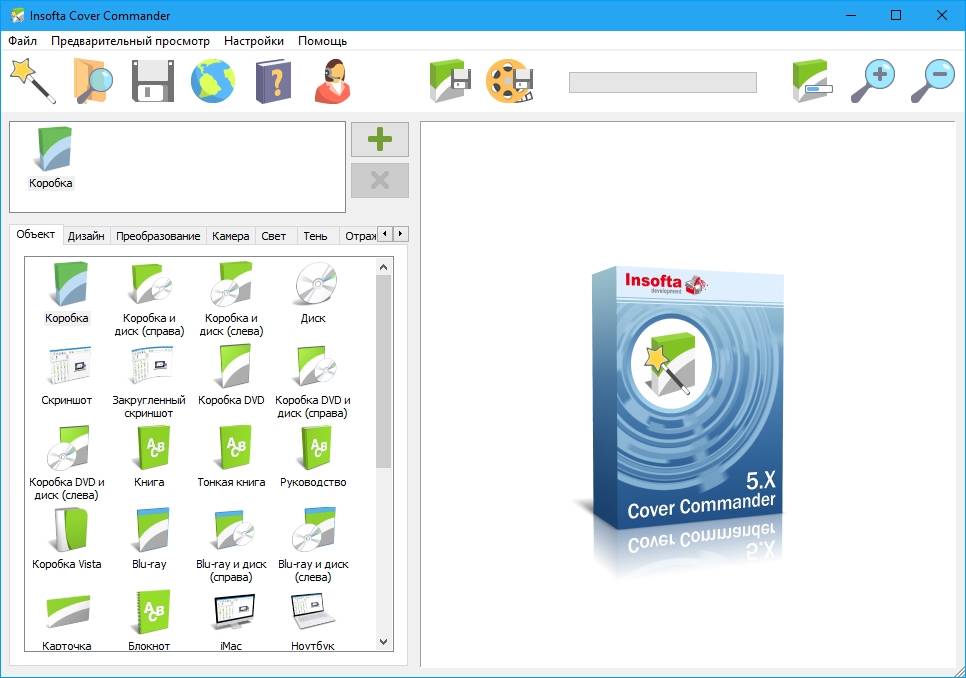Choose Коробка и диск (слева) object

231,299
